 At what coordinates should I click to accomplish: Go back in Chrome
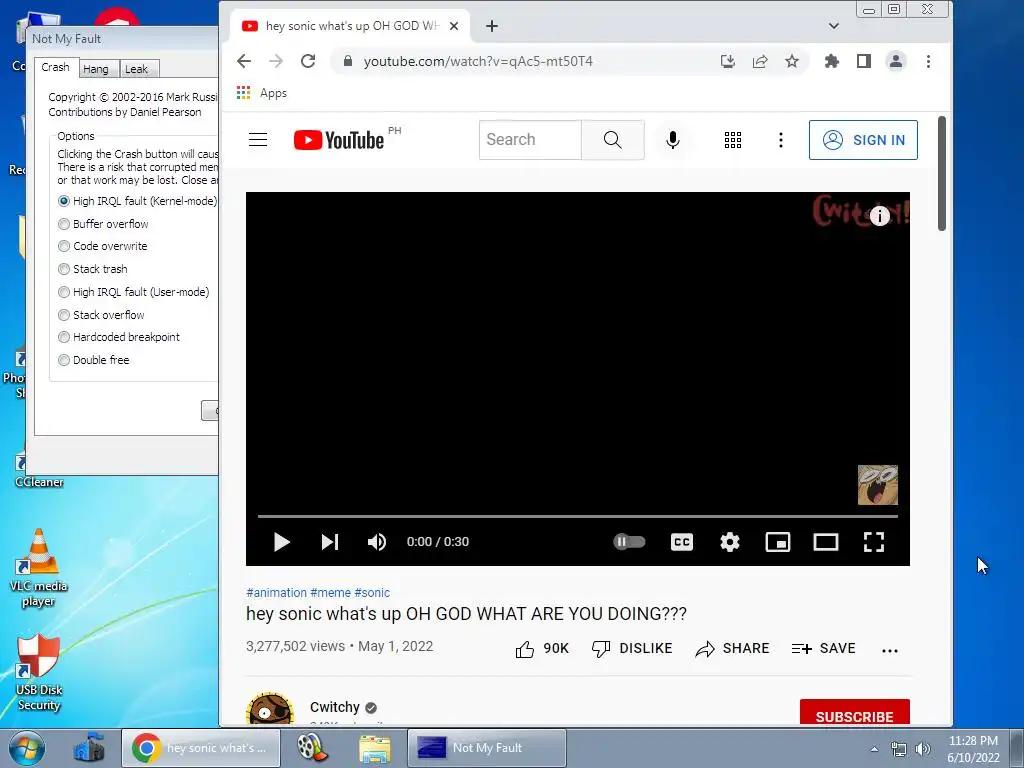click(x=244, y=61)
